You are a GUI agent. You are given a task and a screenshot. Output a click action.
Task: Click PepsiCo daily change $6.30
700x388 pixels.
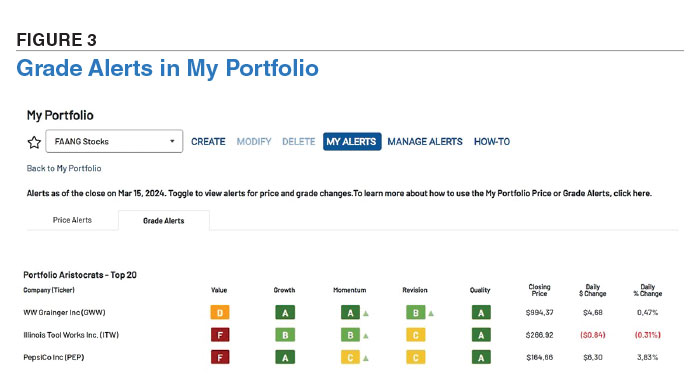[x=593, y=357]
